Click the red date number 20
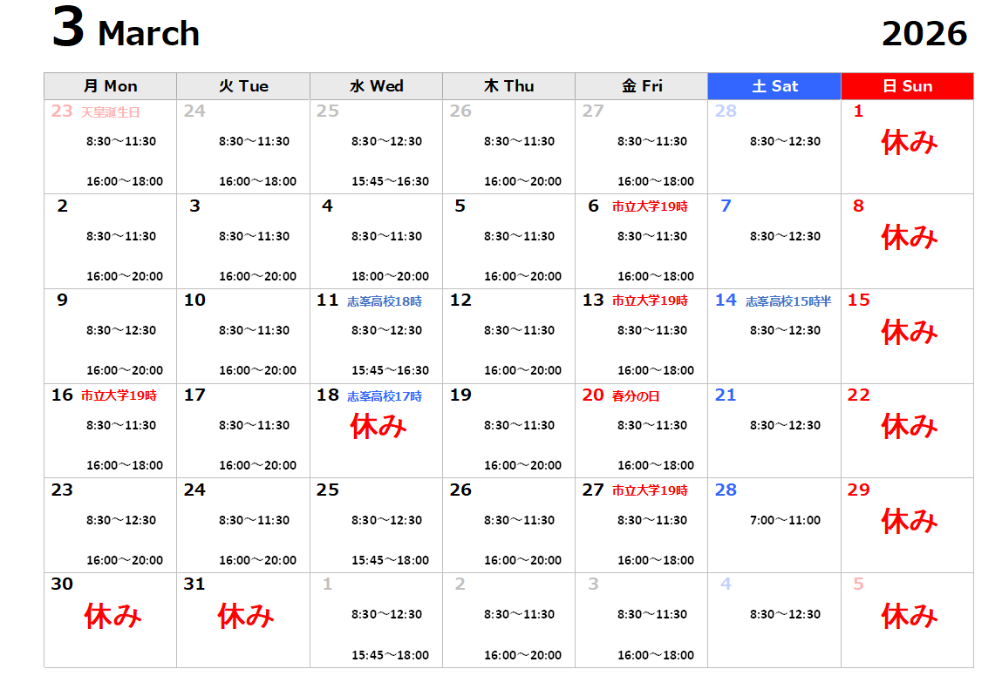The height and width of the screenshot is (673, 1000). pos(593,395)
